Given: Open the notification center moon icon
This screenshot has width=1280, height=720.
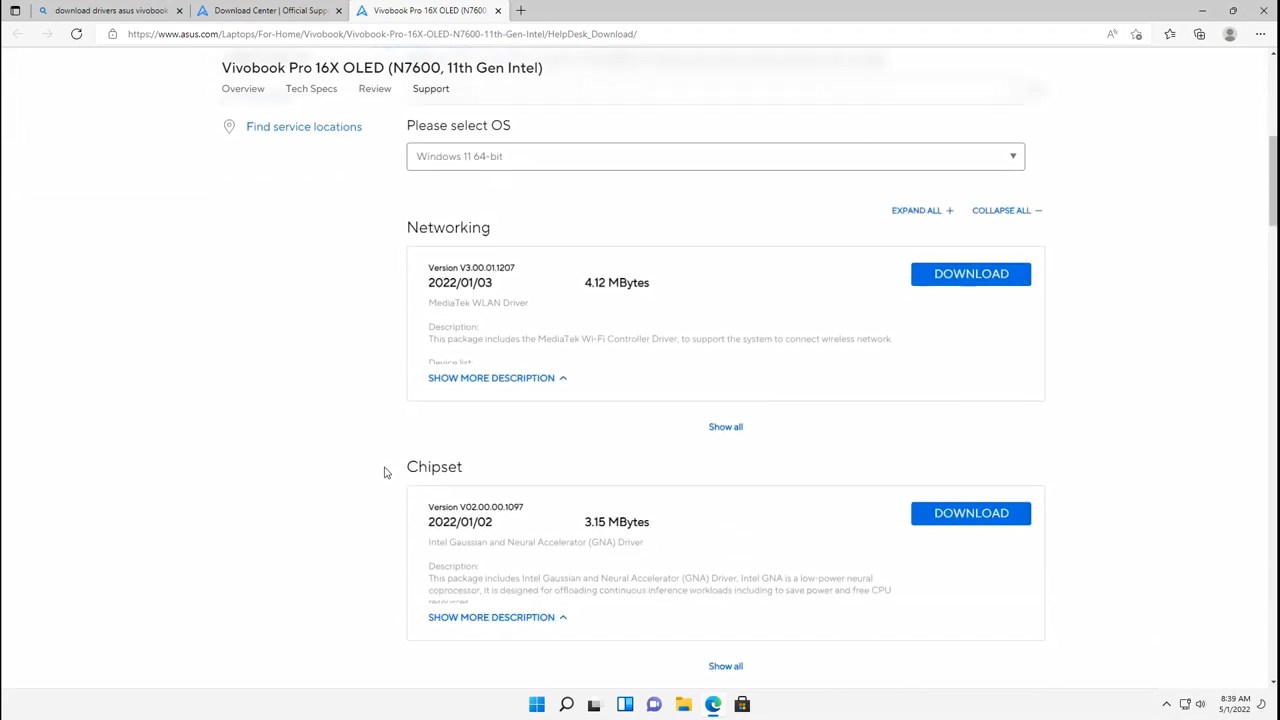Looking at the screenshot, I should click(1261, 704).
